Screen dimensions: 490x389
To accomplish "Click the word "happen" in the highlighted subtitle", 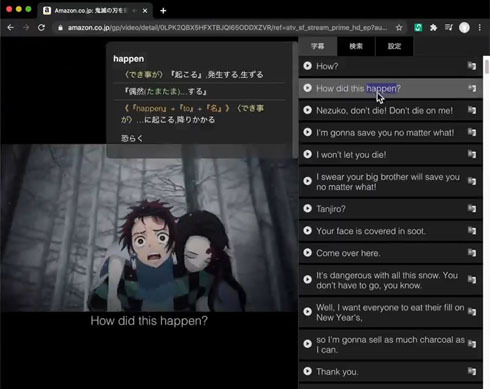I will 381,88.
